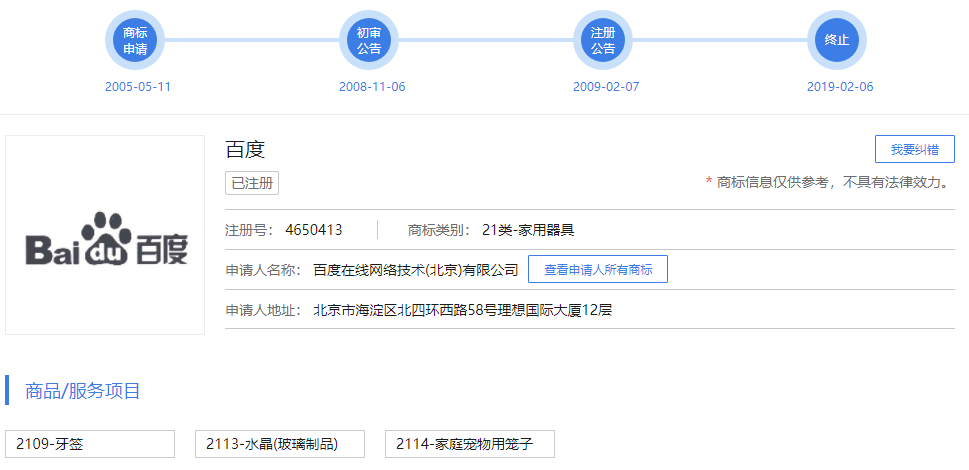Click the 注册公告 timeline step circle
The width and height of the screenshot is (969, 470).
[603, 40]
